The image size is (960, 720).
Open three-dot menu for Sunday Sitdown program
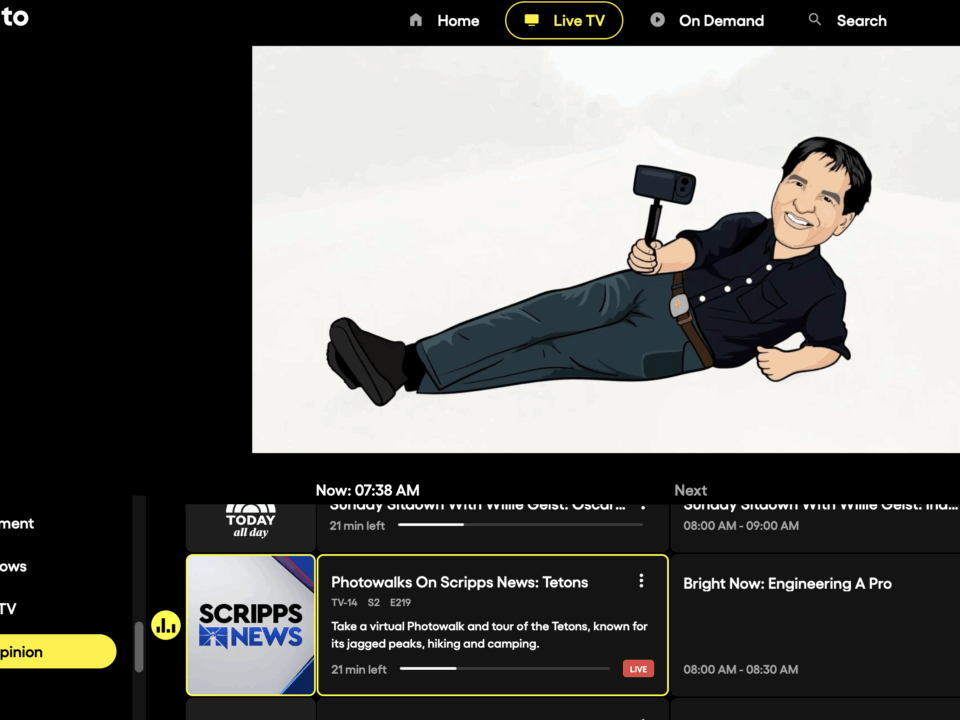[641, 507]
